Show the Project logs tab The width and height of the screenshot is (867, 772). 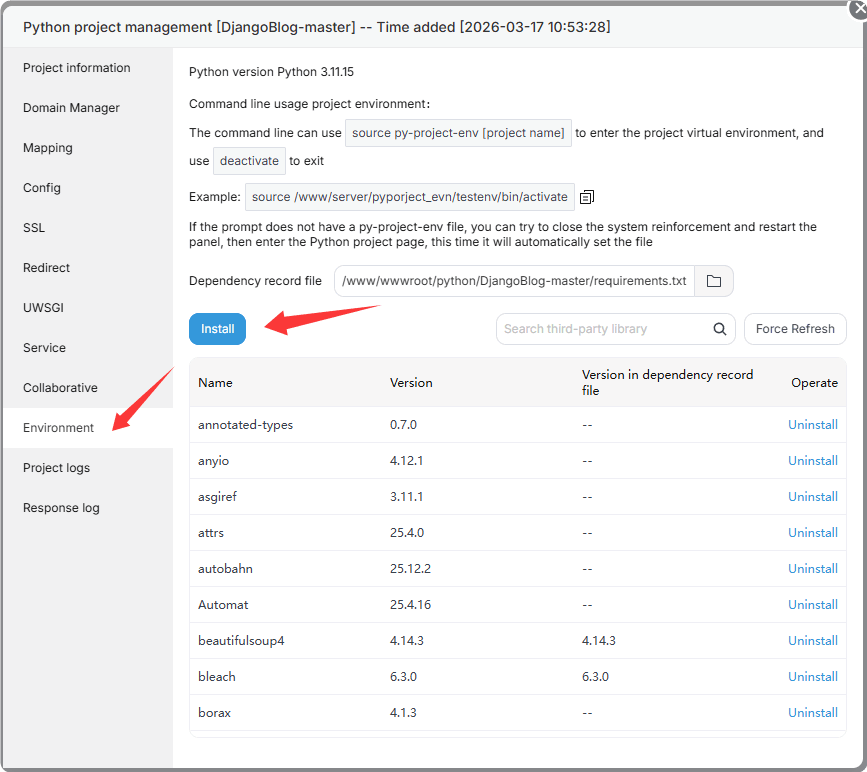tap(56, 468)
